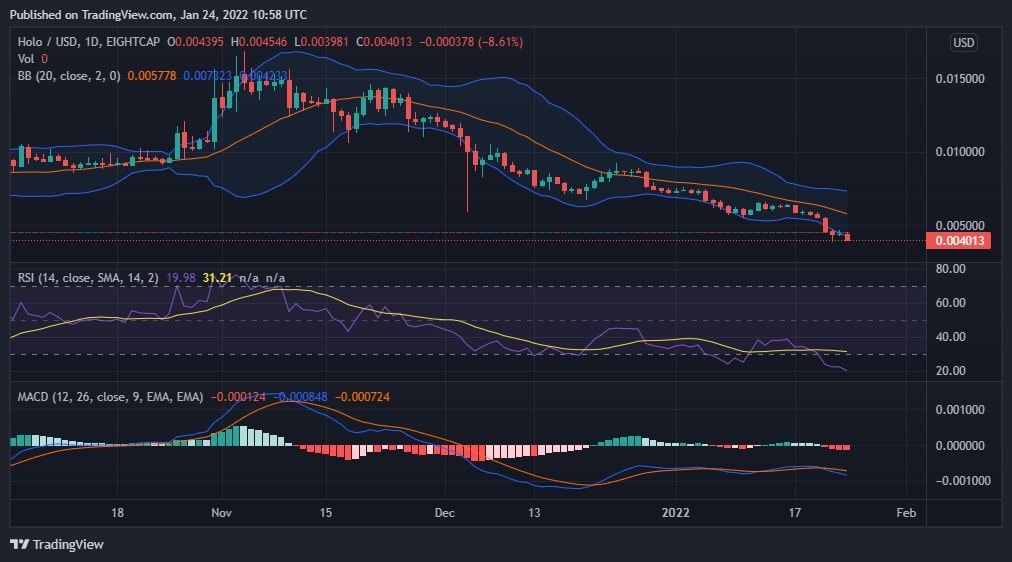Click the 0.010000 price axis label

coord(960,152)
